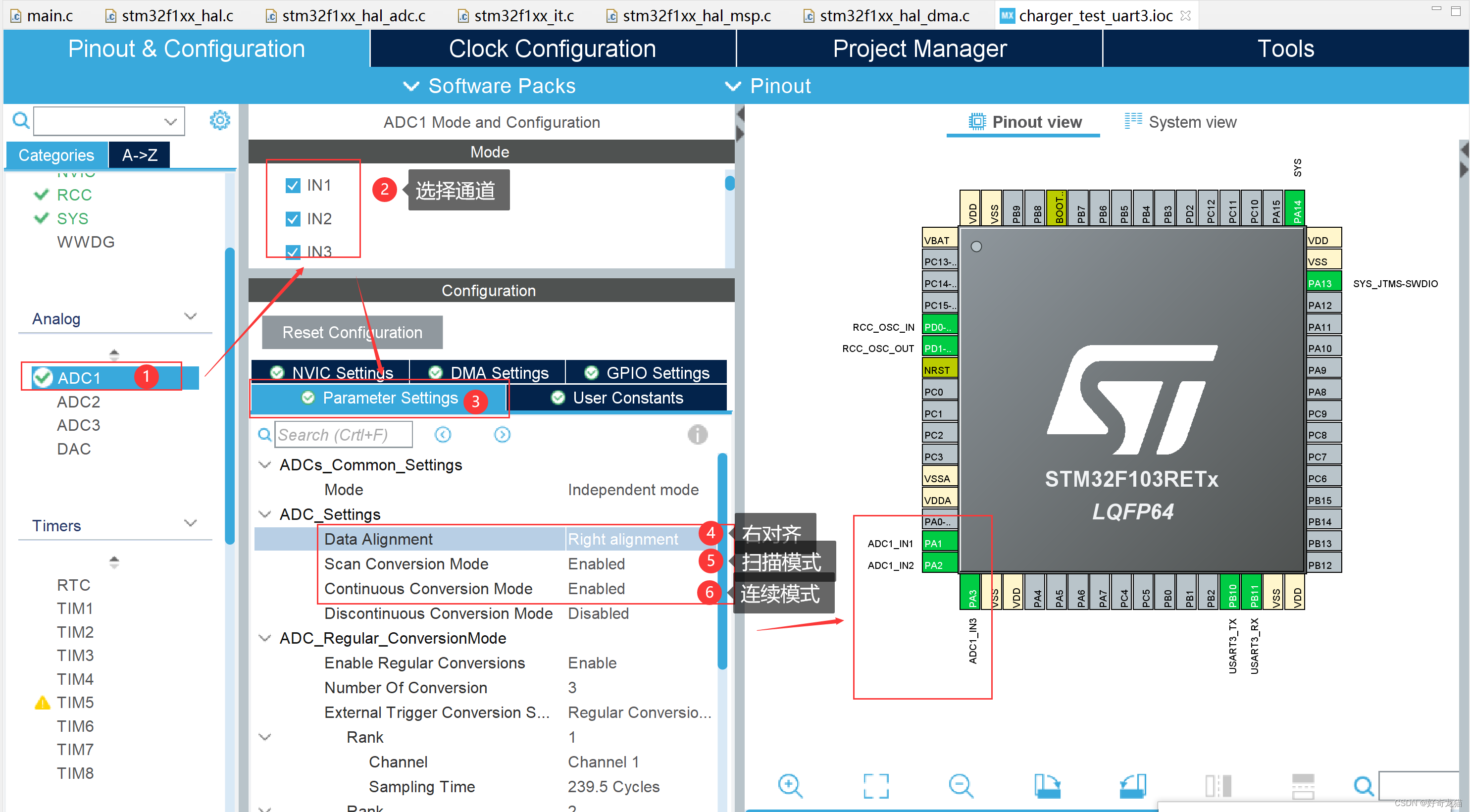Click the zoom in magnifier icon in pinout toolbar
This screenshot has height=812, width=1470.
[790, 786]
